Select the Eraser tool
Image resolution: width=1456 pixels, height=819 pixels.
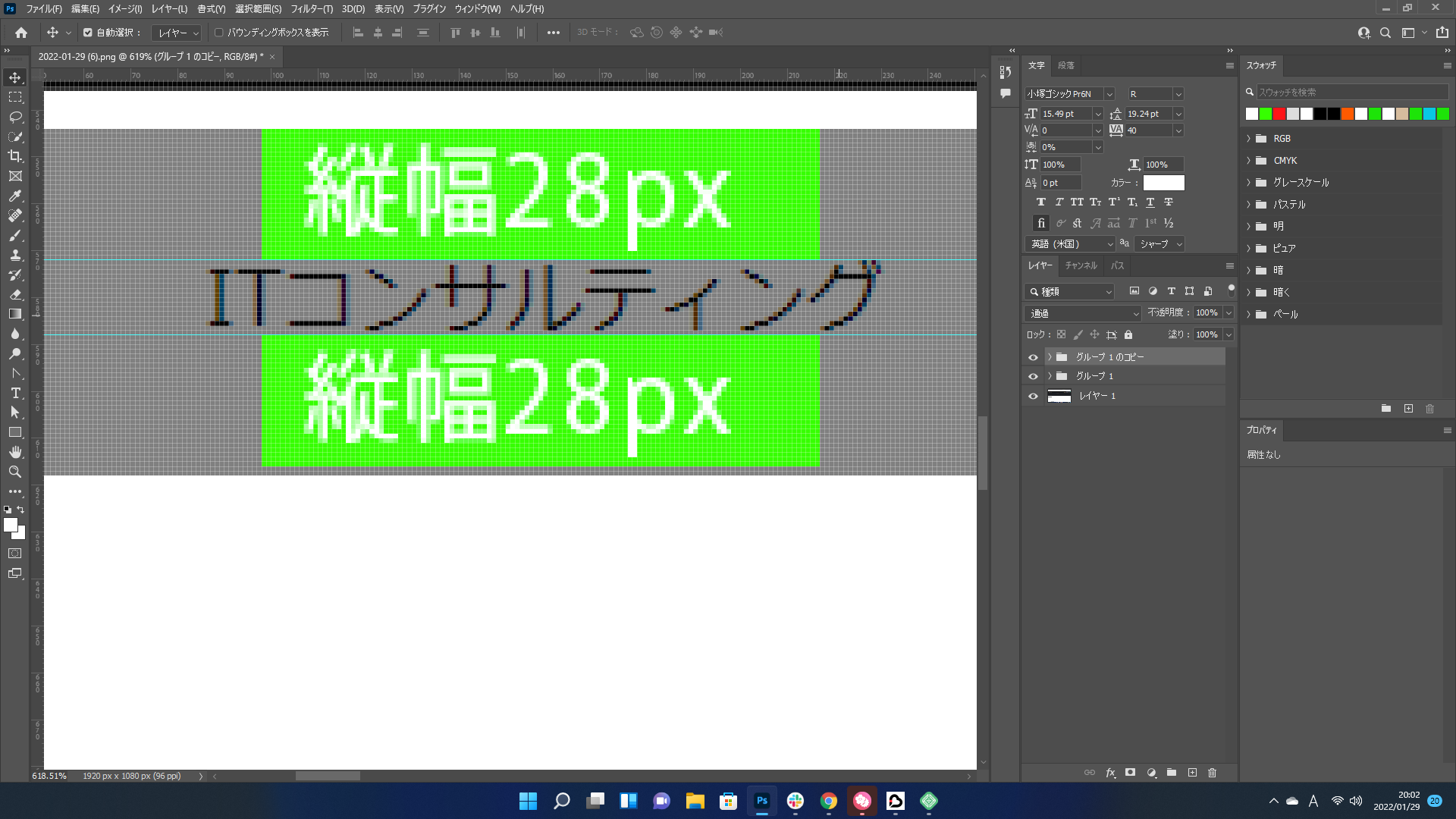coord(15,294)
